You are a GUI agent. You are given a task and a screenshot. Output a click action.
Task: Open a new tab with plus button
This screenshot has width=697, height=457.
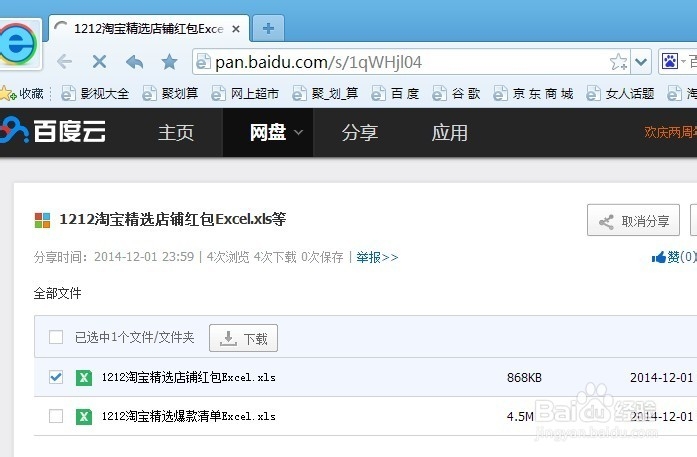tap(268, 28)
